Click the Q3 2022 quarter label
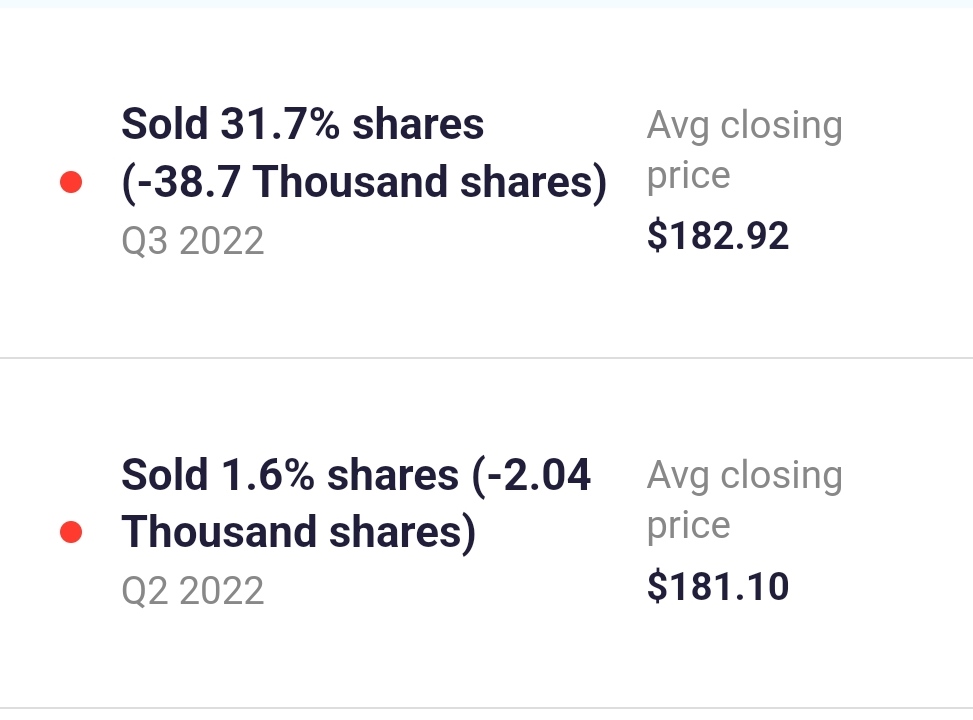The image size is (973, 720). pos(192,241)
